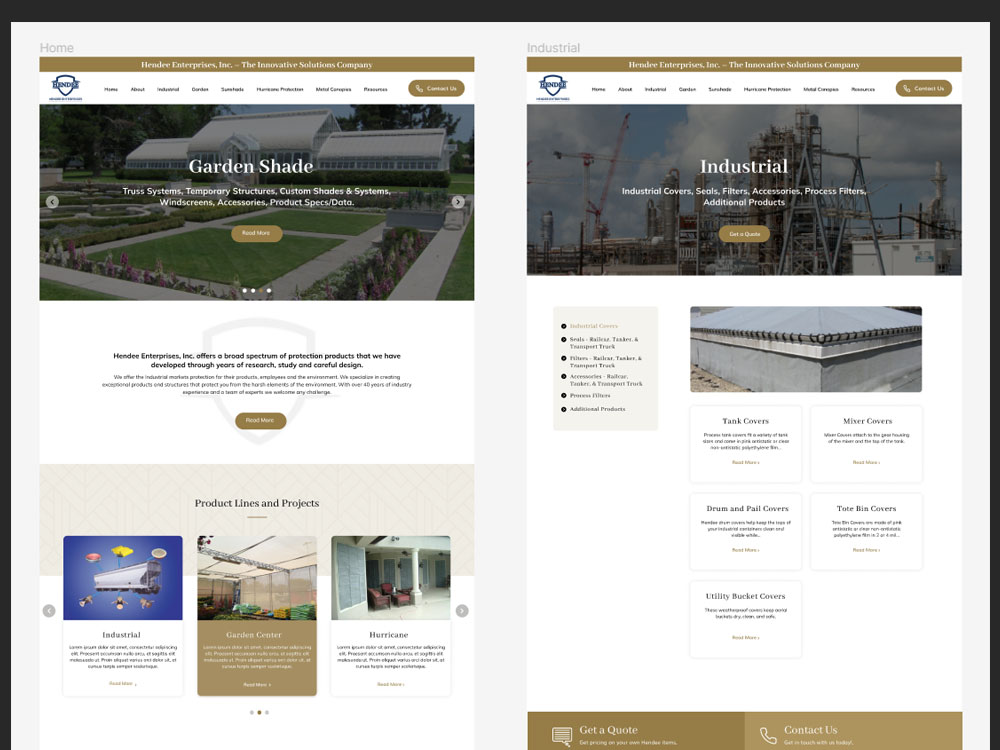Click Industrial card blue railcar thumbnail
Viewport: 1000px width, 750px height.
click(122, 578)
